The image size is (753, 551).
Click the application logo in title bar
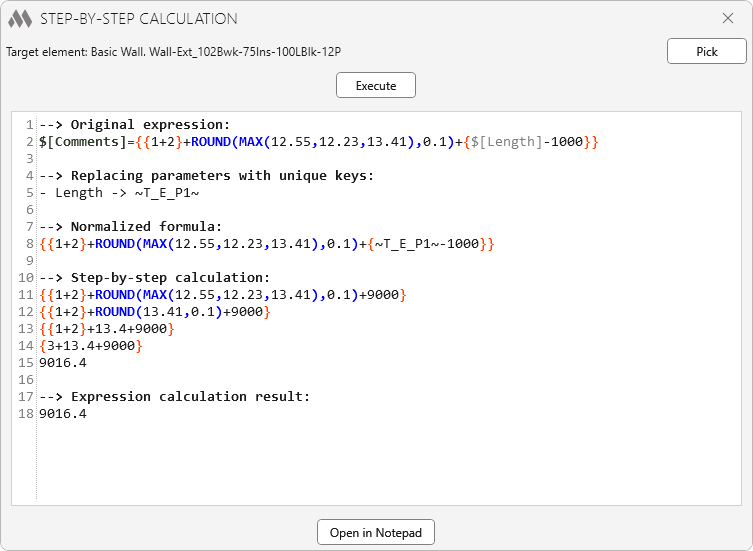pos(19,18)
